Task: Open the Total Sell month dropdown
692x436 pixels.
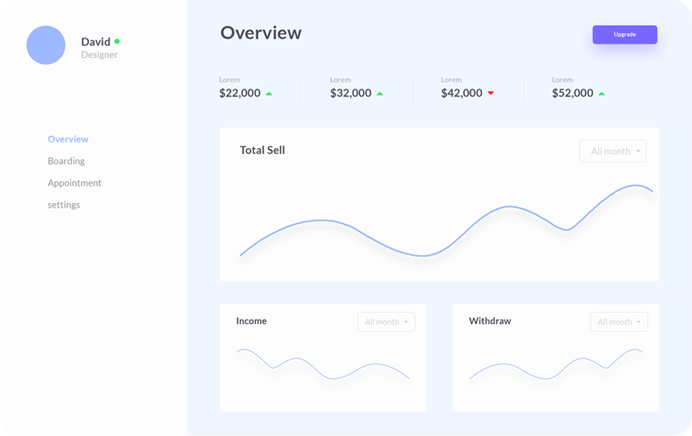Action: tap(613, 151)
